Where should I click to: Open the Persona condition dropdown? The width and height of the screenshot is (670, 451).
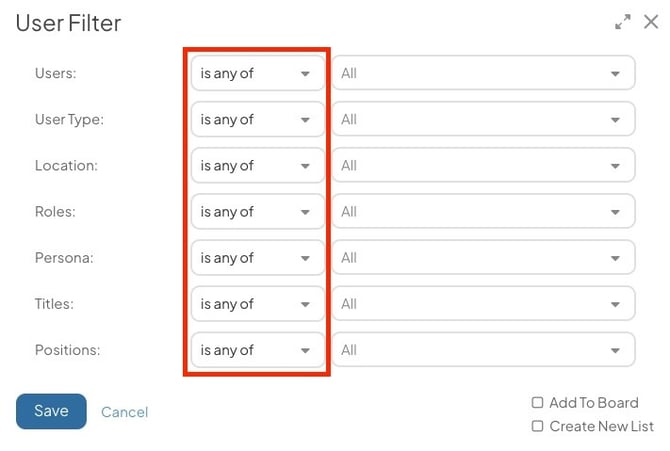coord(257,258)
